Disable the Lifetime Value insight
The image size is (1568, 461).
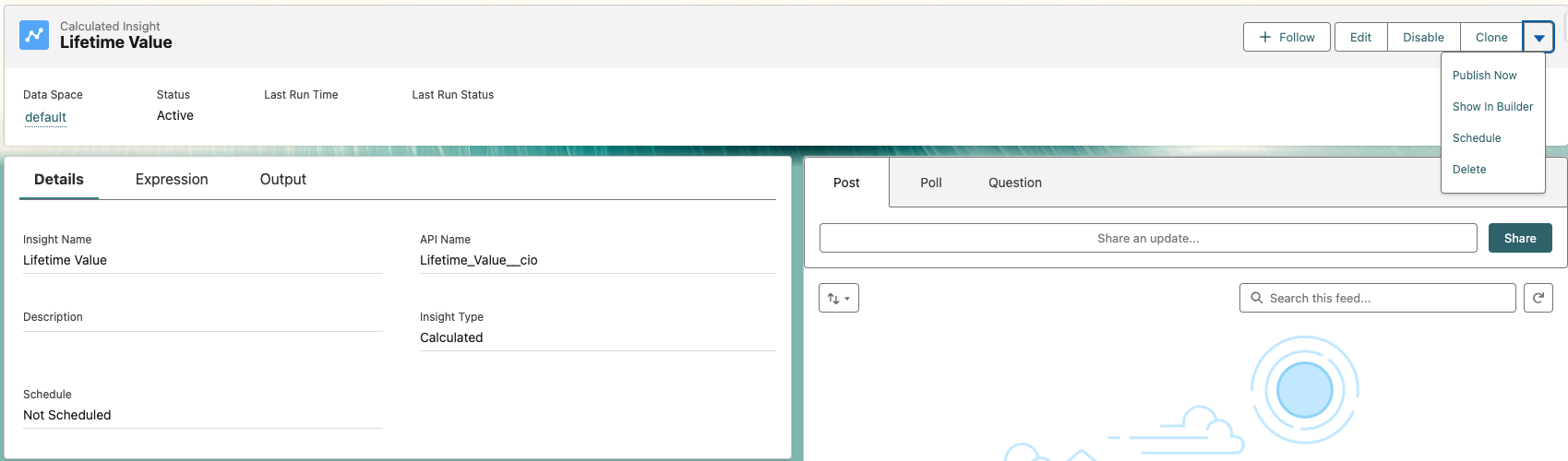click(x=1423, y=38)
